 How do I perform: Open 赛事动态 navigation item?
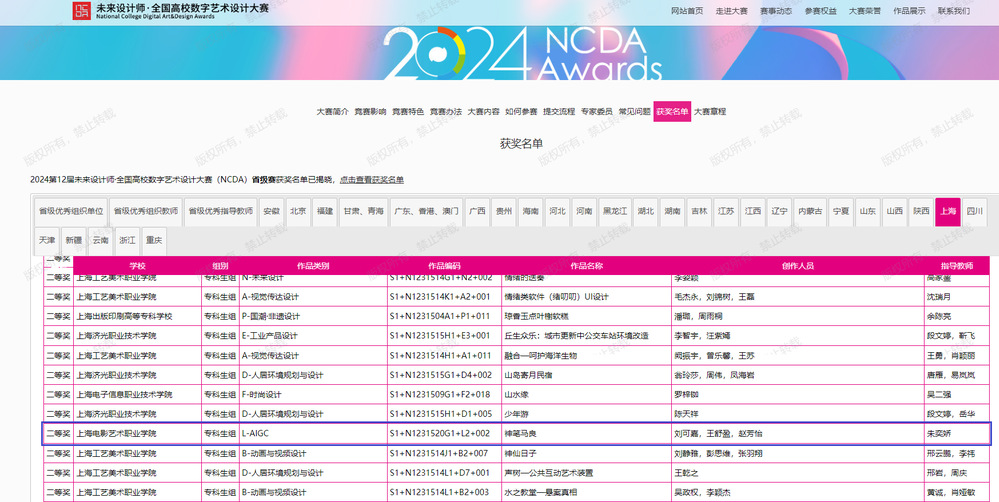tap(776, 11)
